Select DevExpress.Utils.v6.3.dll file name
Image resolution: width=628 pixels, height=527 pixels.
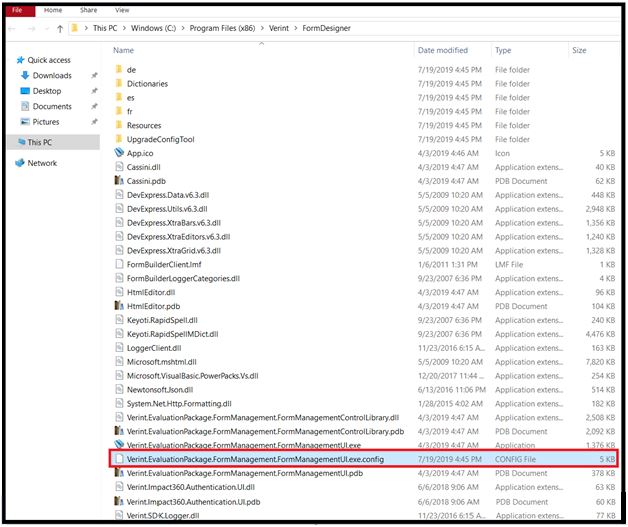click(x=167, y=209)
